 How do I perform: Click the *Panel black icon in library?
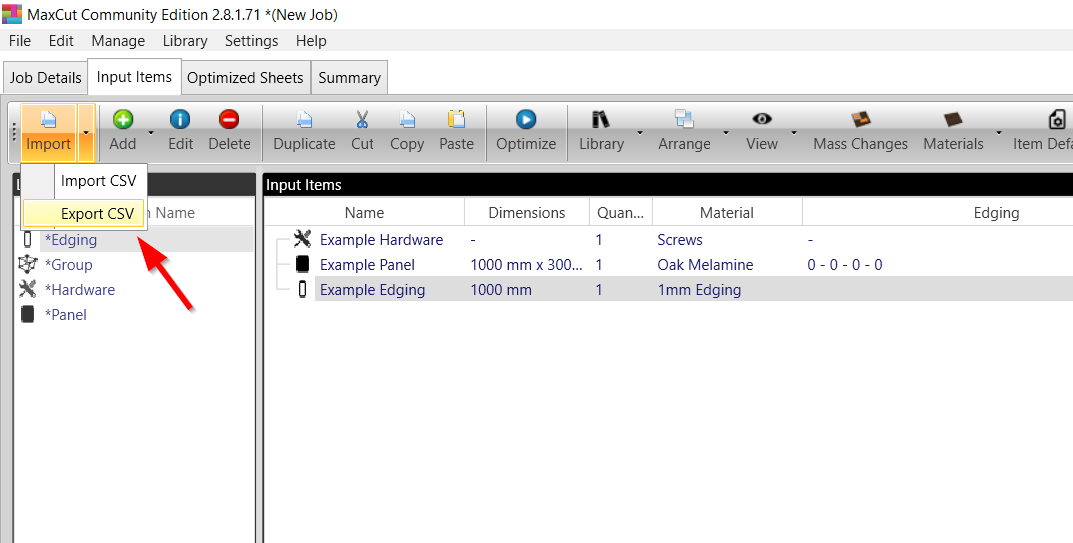[27, 314]
